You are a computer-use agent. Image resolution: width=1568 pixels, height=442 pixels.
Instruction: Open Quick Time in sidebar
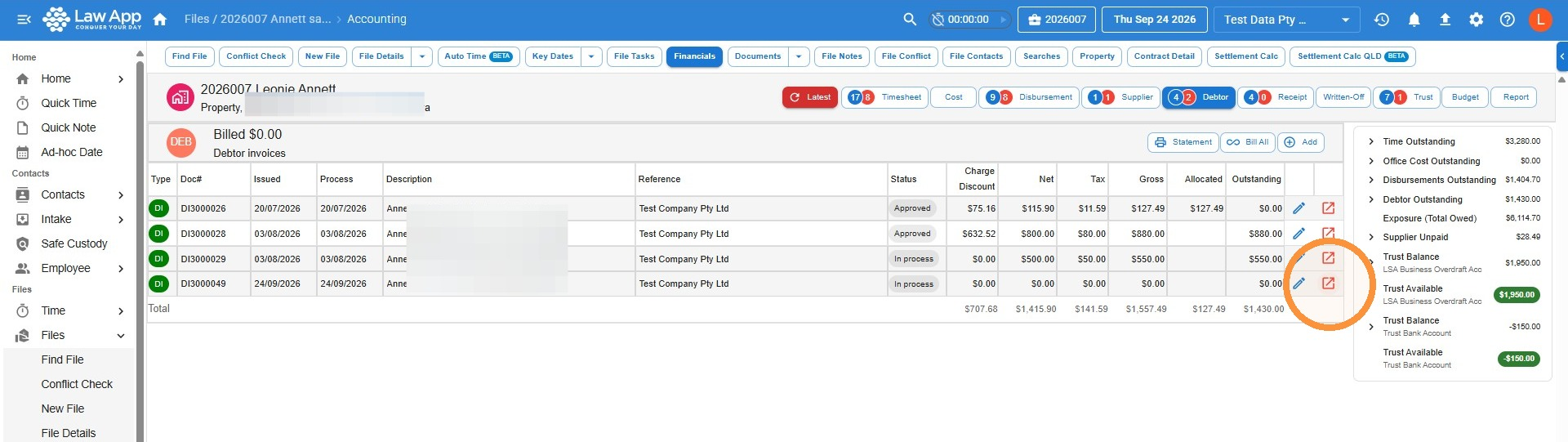pyautogui.click(x=69, y=104)
